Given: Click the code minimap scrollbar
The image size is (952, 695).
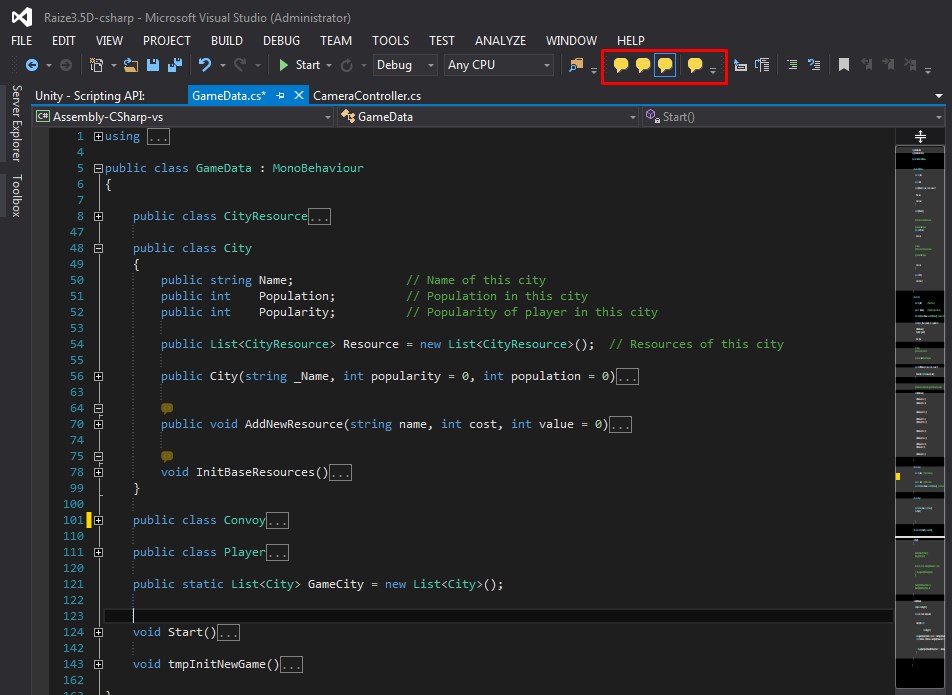Looking at the screenshot, I should (x=919, y=400).
